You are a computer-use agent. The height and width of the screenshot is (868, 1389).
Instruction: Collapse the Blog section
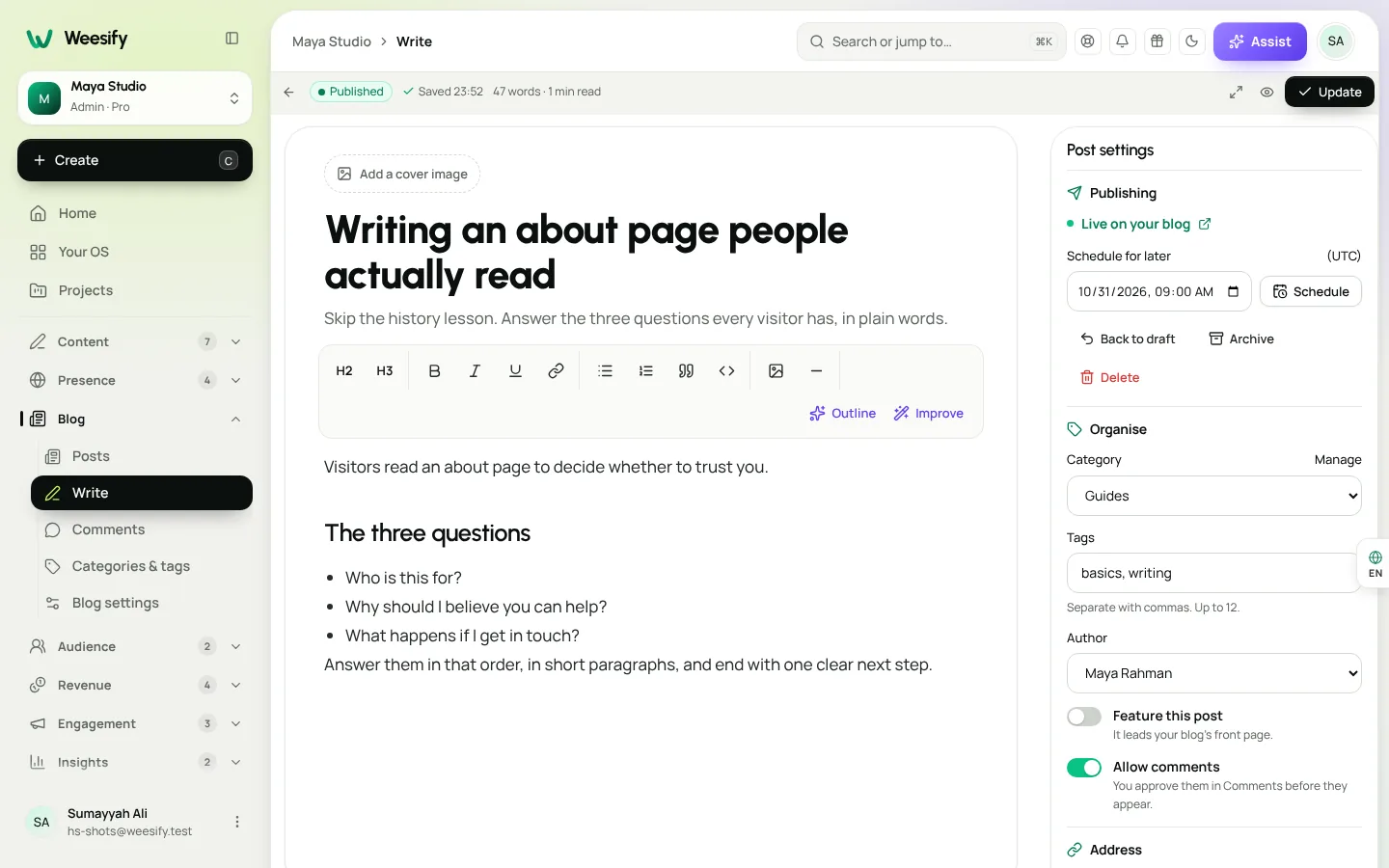click(x=135, y=419)
